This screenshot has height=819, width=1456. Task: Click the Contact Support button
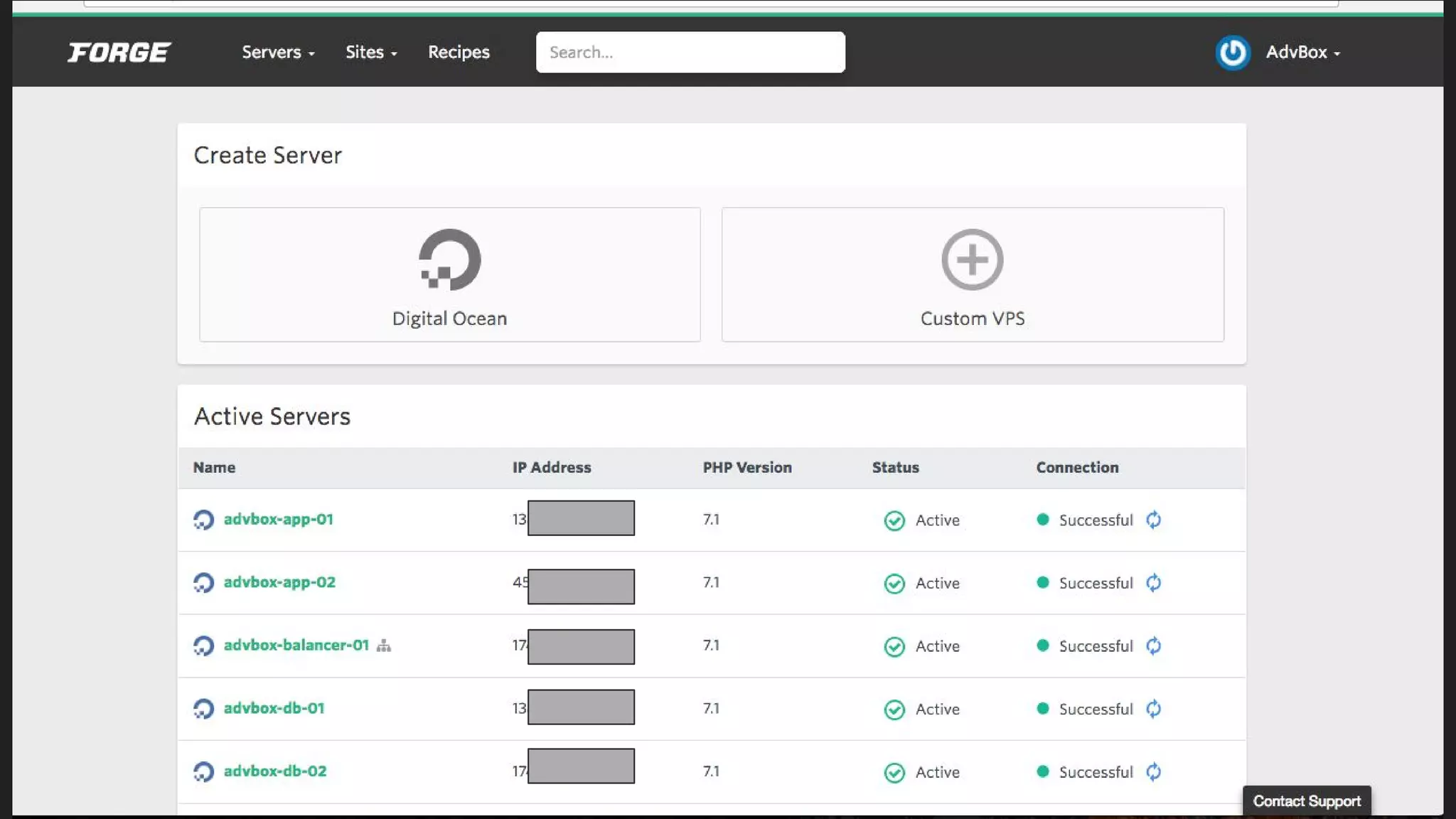click(x=1306, y=801)
